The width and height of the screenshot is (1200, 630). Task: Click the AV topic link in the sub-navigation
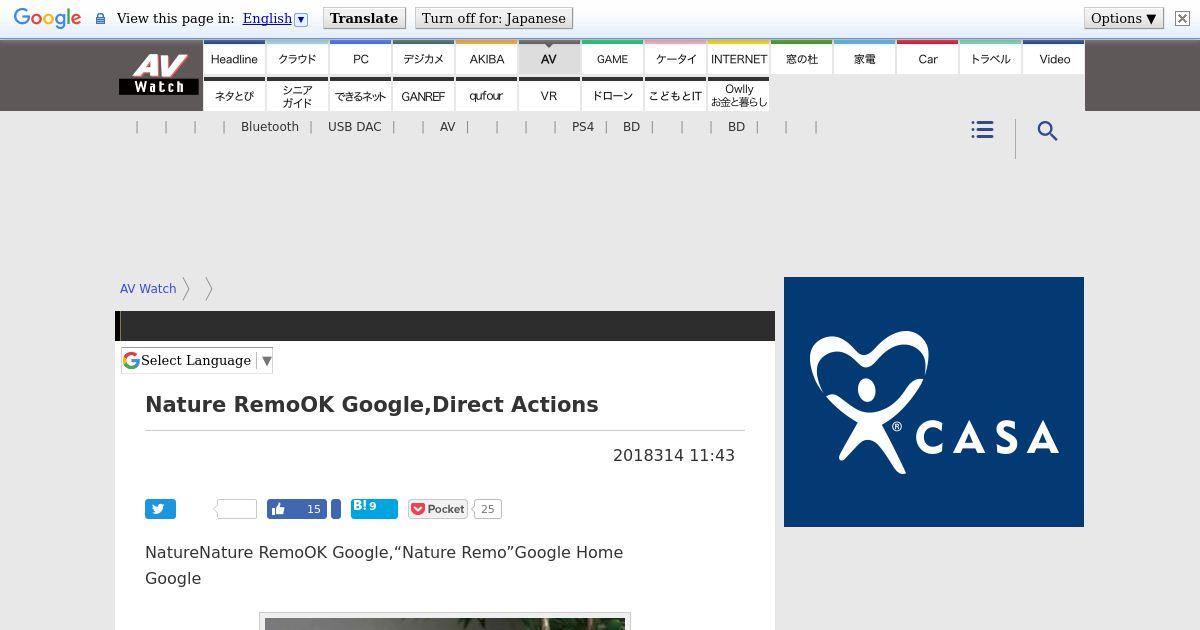[x=447, y=127]
